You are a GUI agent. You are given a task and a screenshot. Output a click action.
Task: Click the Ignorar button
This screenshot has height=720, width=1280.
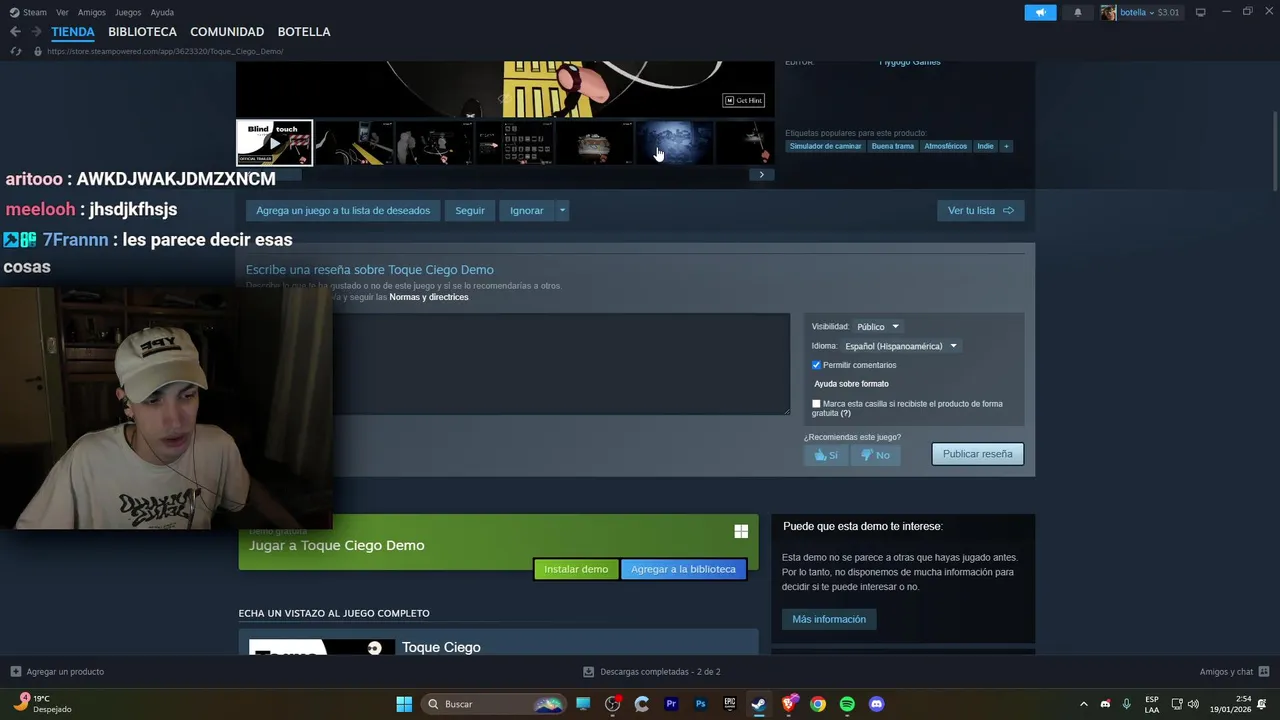(x=527, y=211)
